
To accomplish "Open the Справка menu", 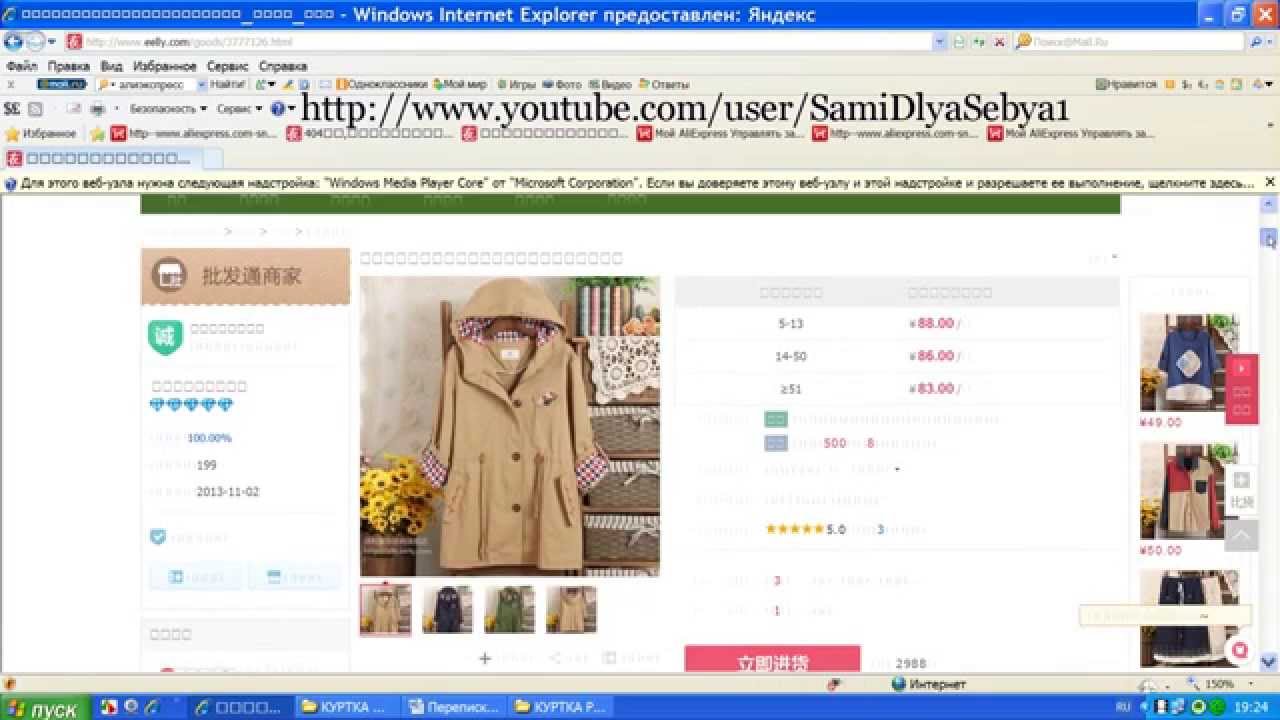I will point(283,66).
